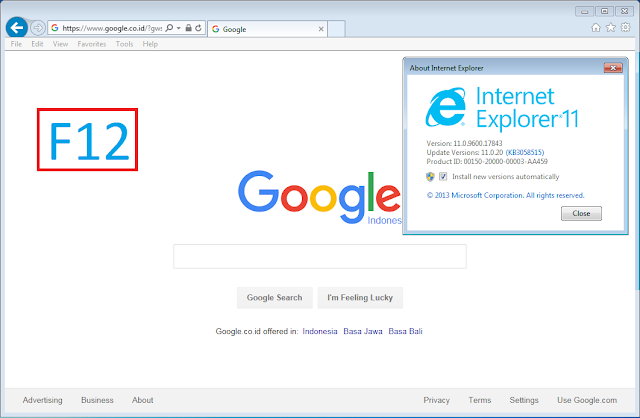Click the Google logo
This screenshot has height=418, width=640.
coord(320,197)
